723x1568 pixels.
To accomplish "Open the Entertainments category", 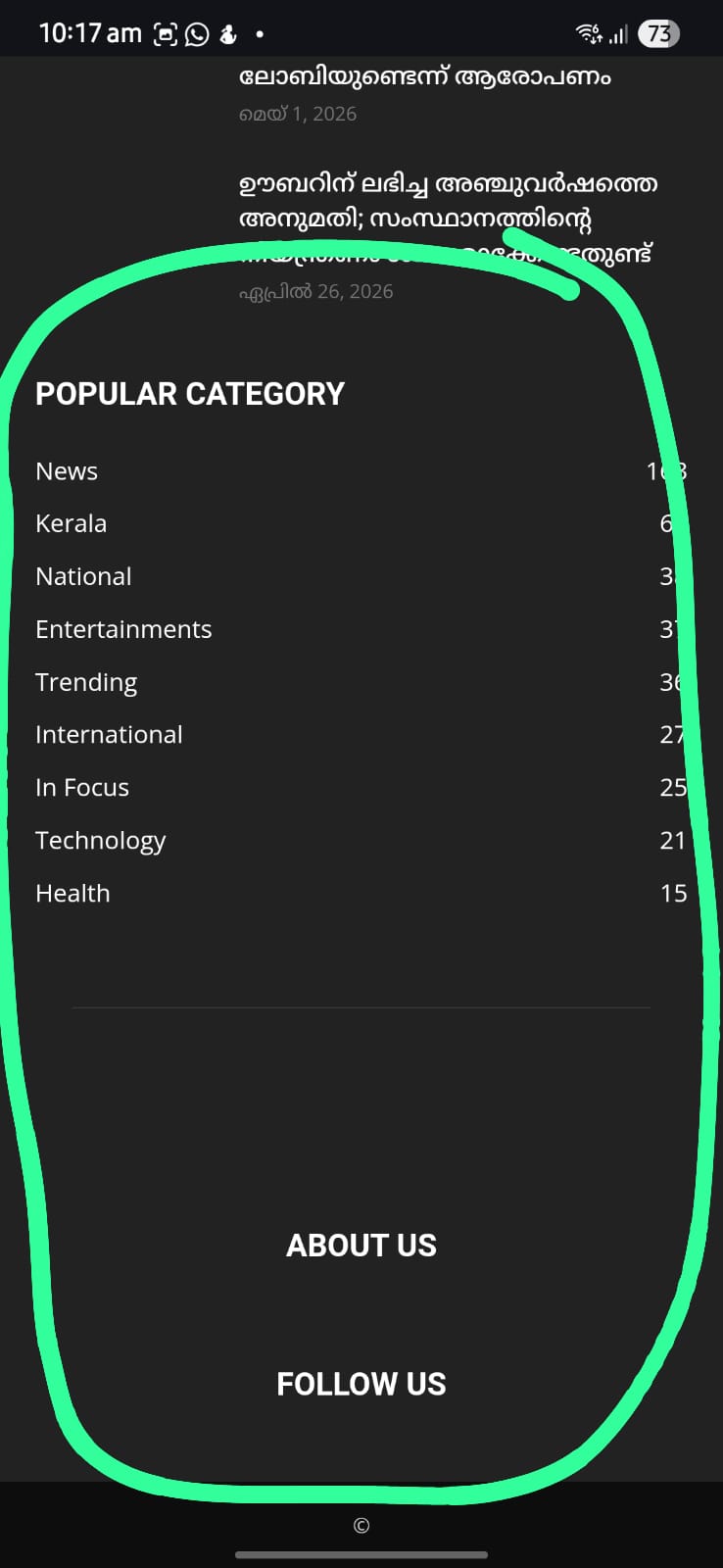I will 123,629.
